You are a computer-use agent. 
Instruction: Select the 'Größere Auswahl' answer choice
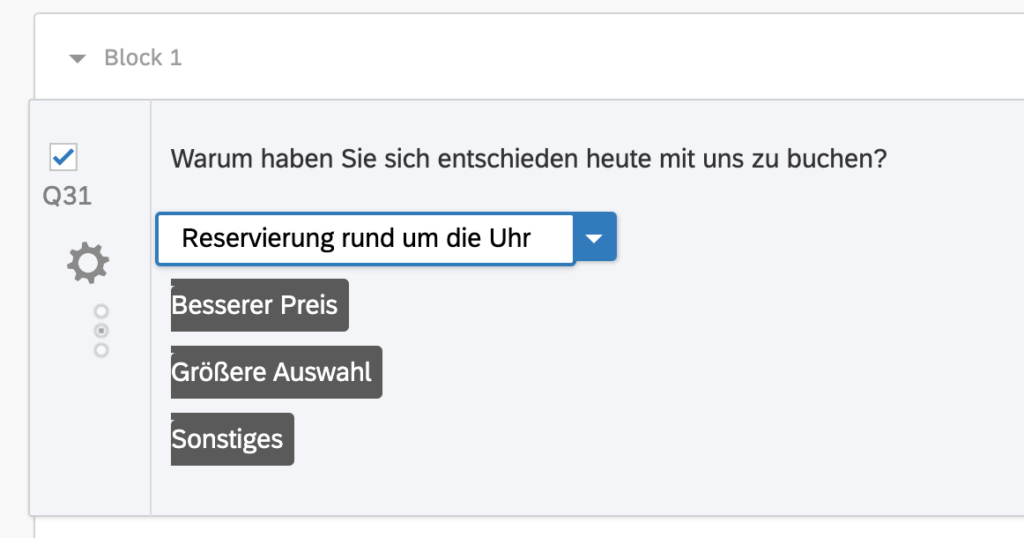tap(276, 372)
